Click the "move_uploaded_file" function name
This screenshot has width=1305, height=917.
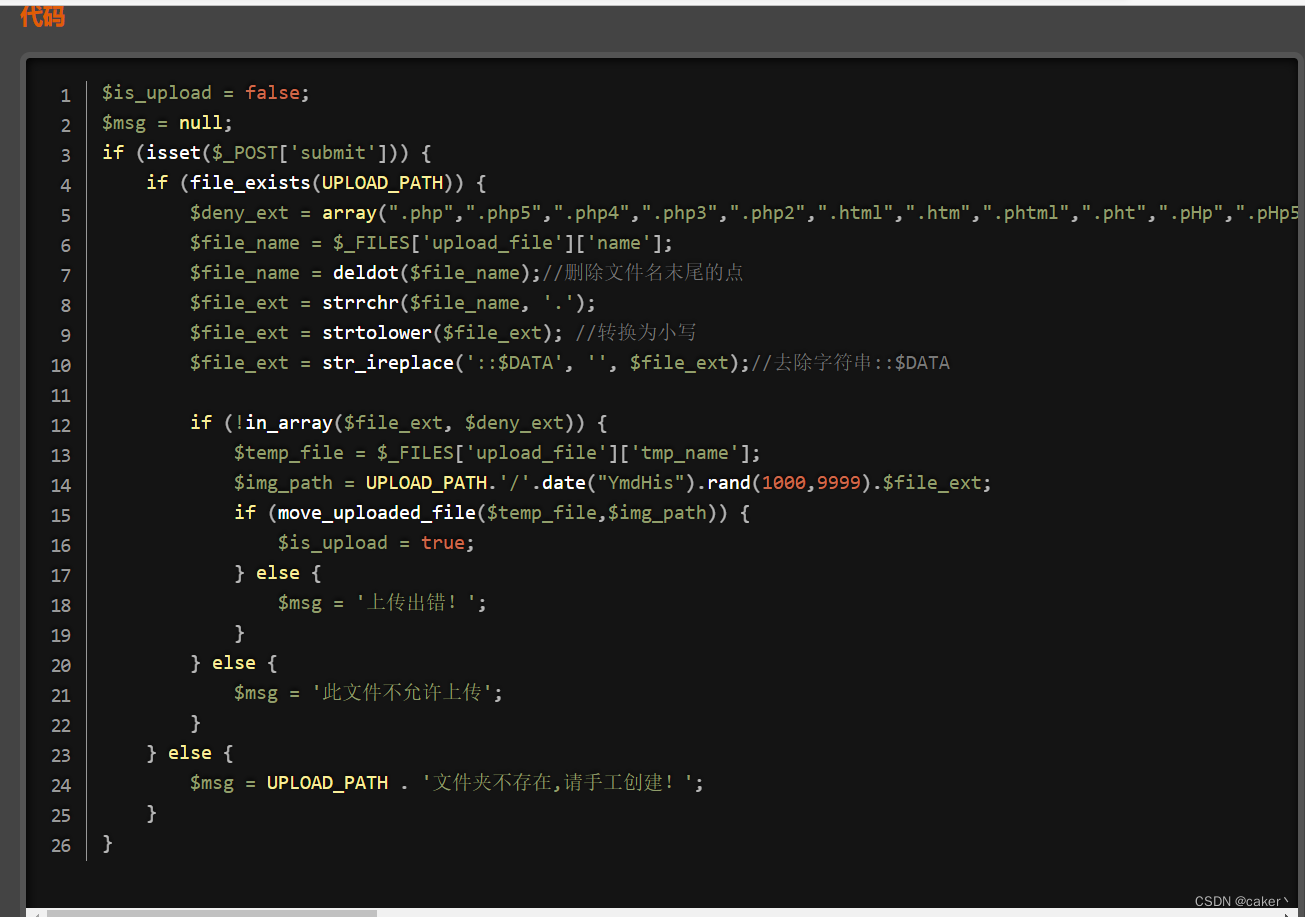[x=376, y=513]
